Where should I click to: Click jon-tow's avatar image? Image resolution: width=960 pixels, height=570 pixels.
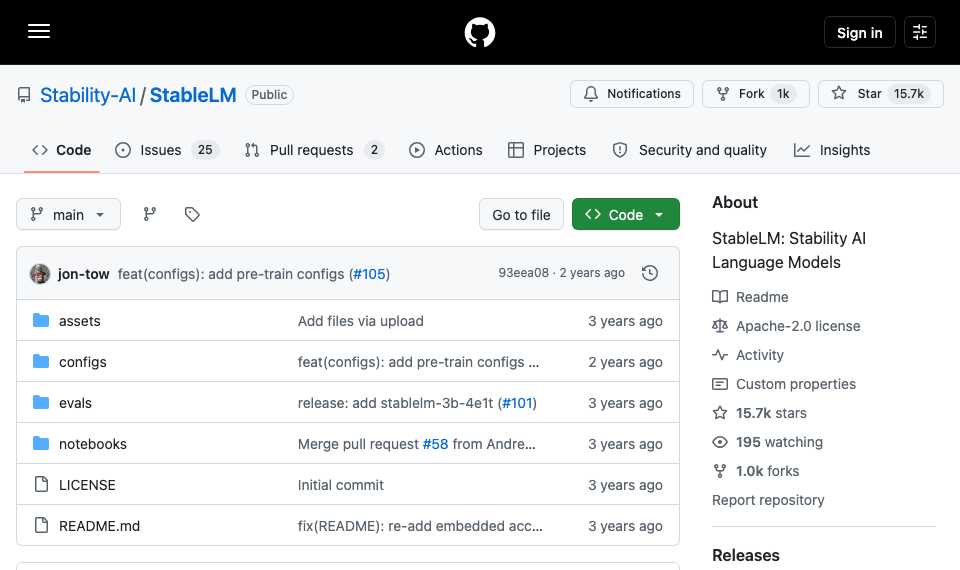click(40, 274)
